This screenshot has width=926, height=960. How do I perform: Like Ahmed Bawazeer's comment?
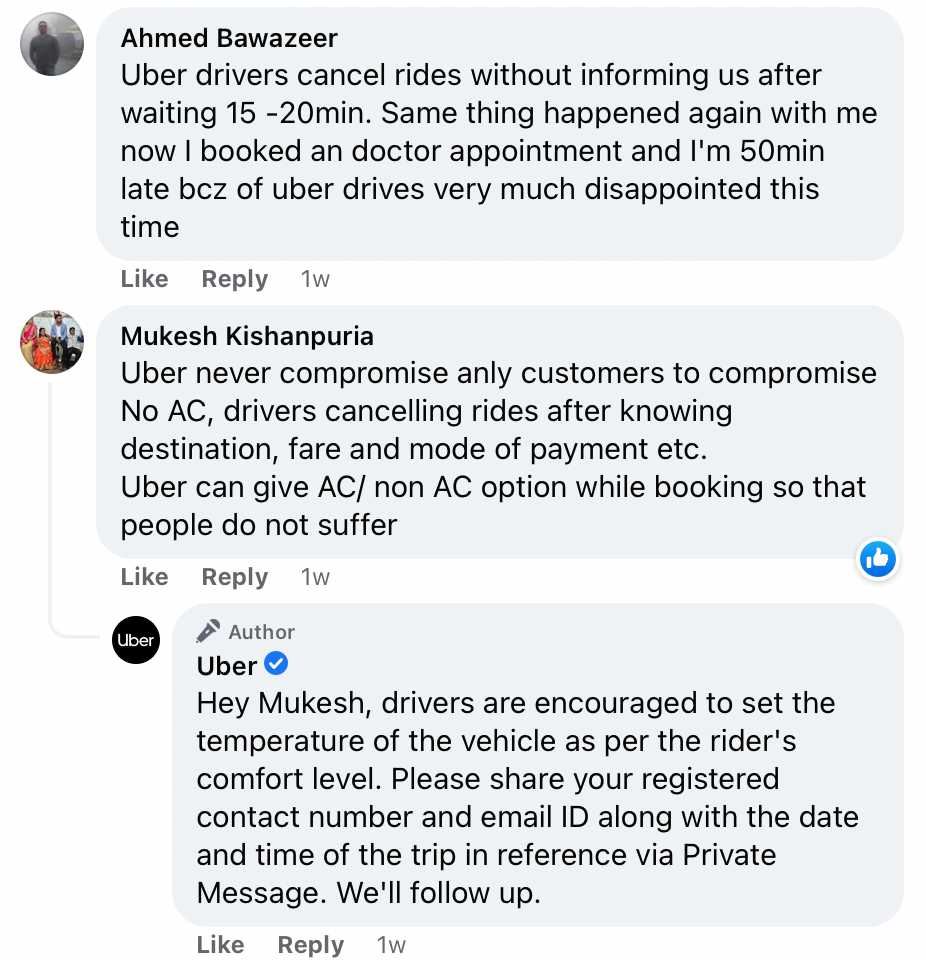pos(144,279)
